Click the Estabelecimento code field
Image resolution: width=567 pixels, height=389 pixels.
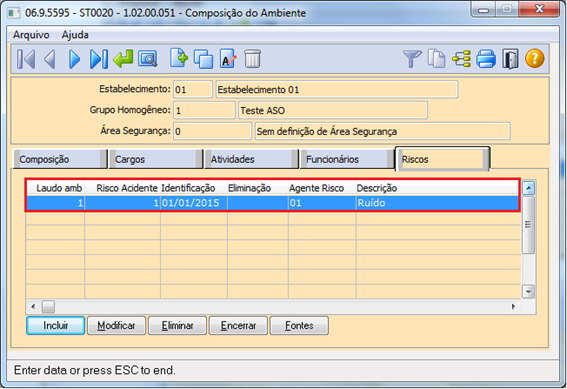[193, 89]
